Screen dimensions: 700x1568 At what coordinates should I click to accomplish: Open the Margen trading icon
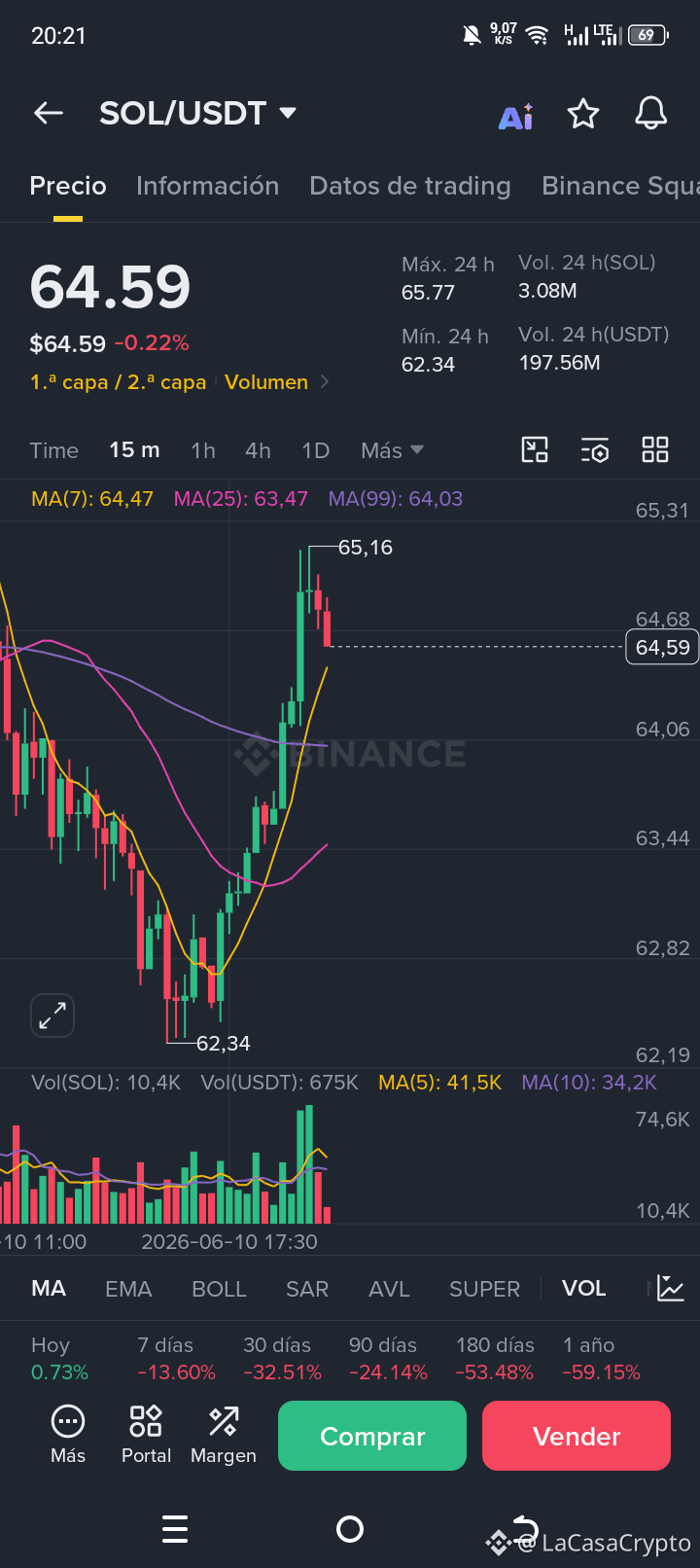224,1435
